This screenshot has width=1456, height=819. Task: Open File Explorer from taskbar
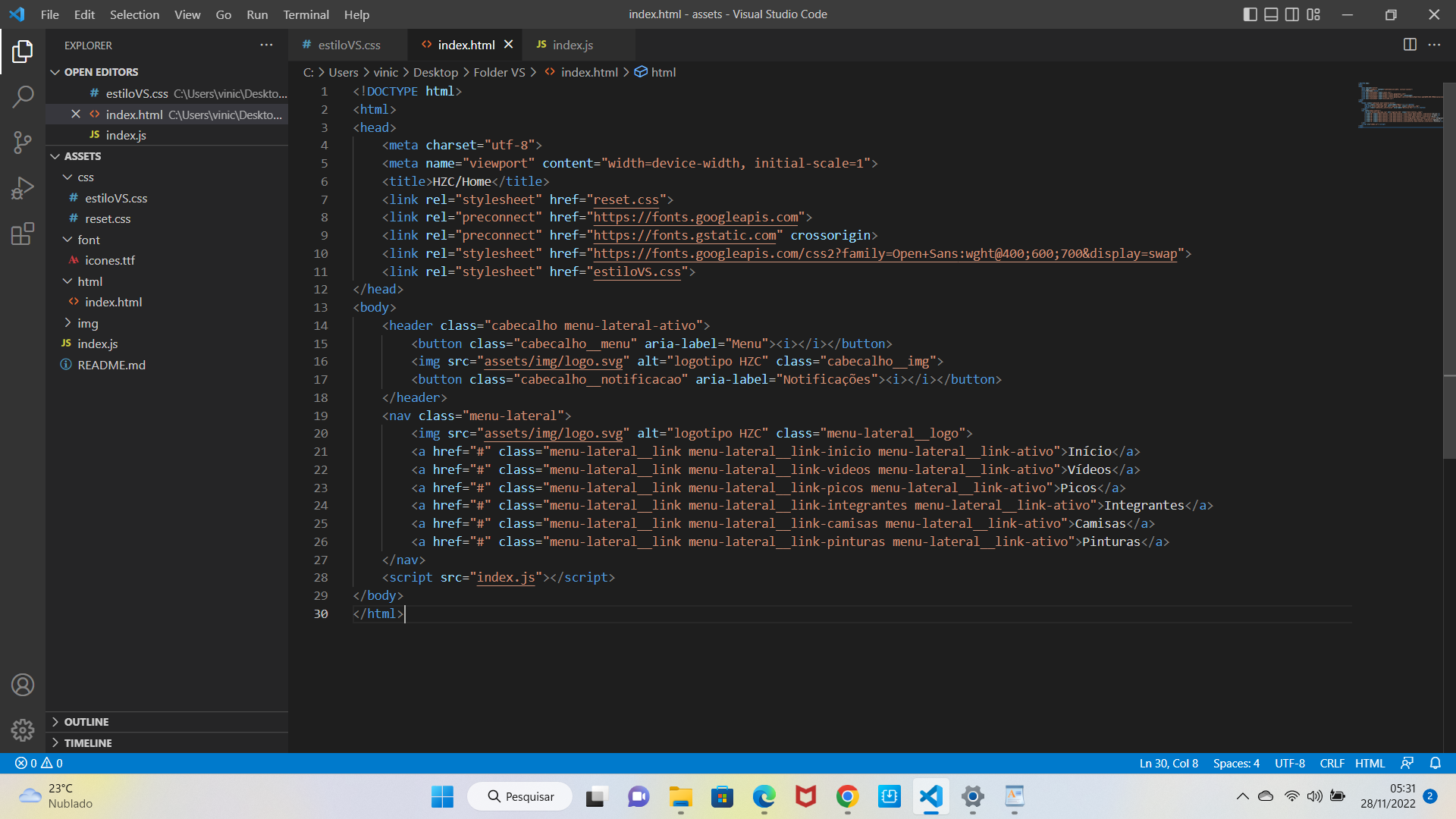681,796
